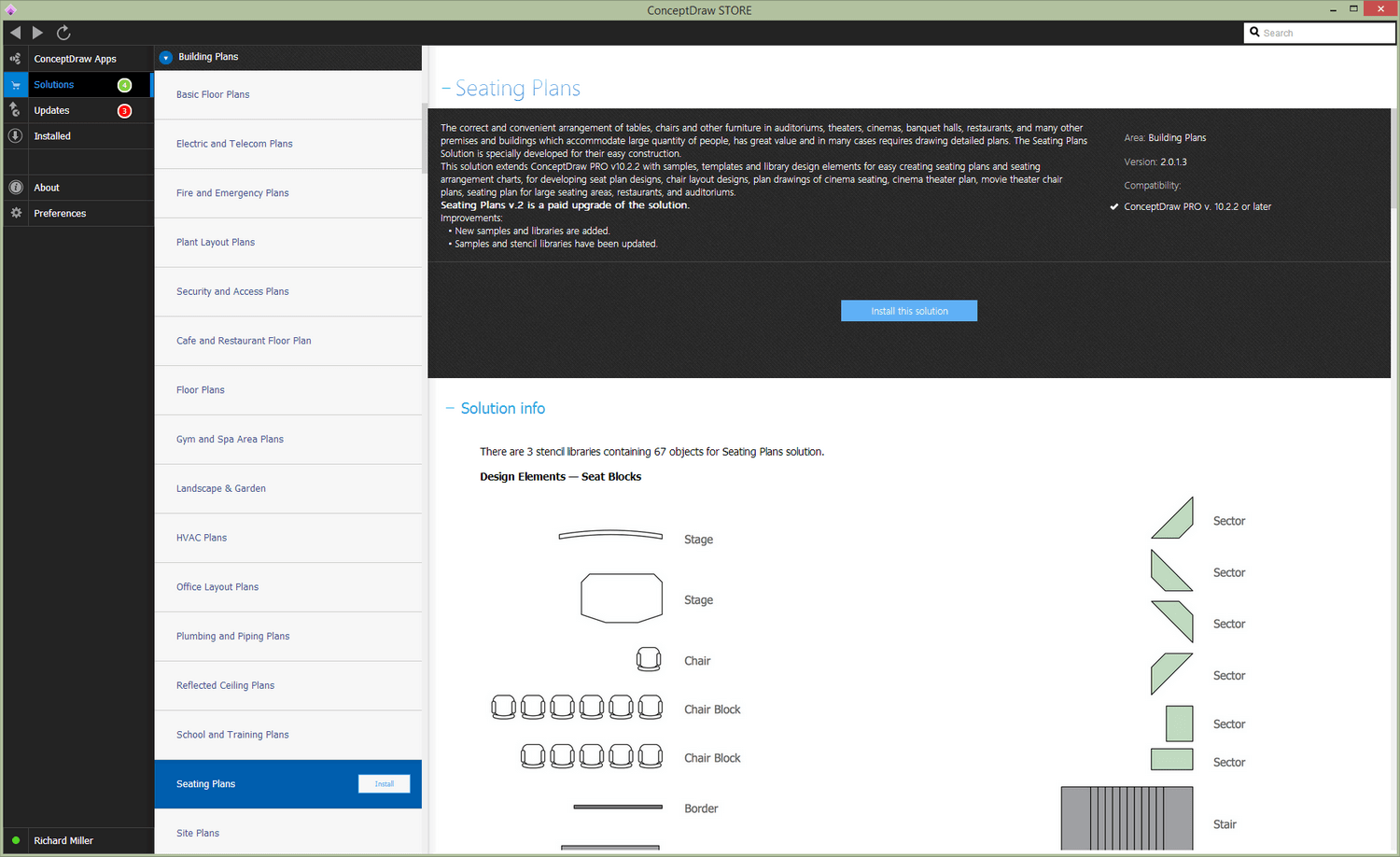This screenshot has height=857, width=1400.
Task: Select Cafe and Restaurant Floor Plan
Action: click(244, 341)
